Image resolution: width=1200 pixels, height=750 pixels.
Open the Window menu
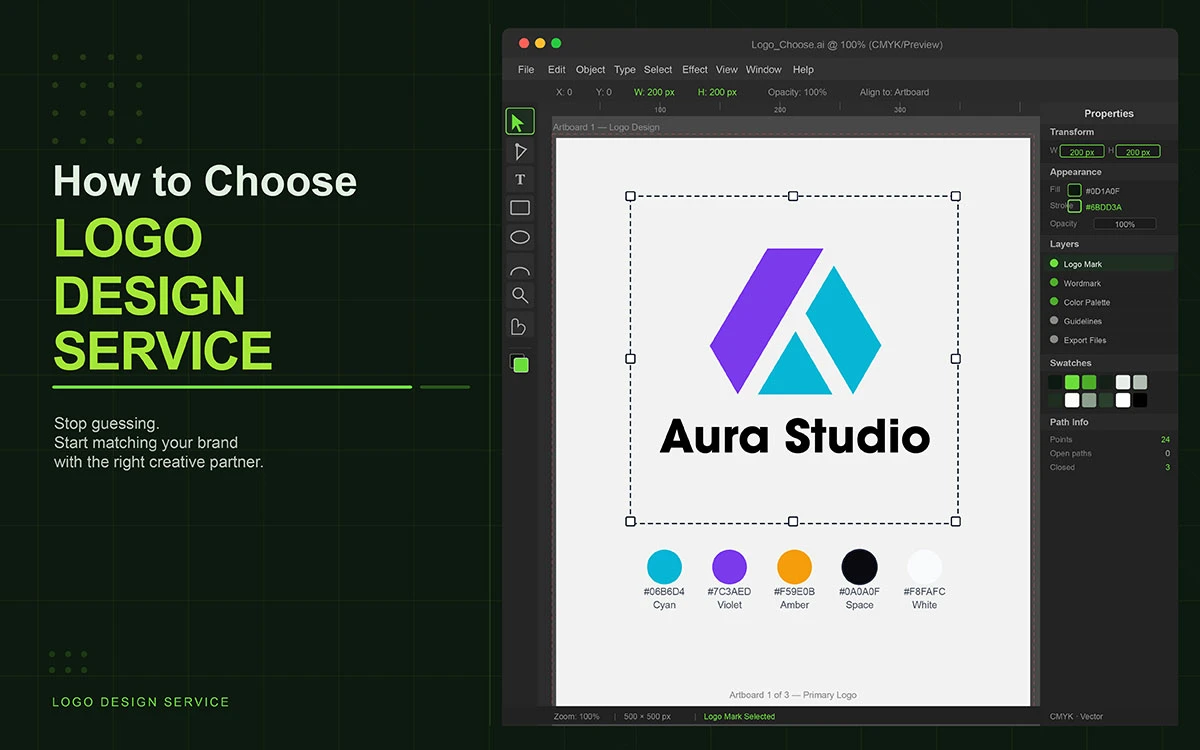point(764,70)
